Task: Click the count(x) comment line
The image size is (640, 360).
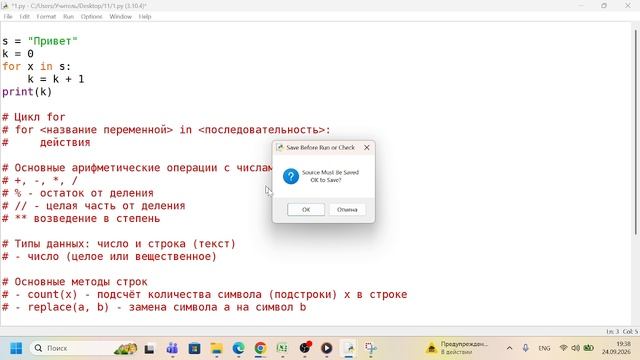Action: tap(204, 294)
